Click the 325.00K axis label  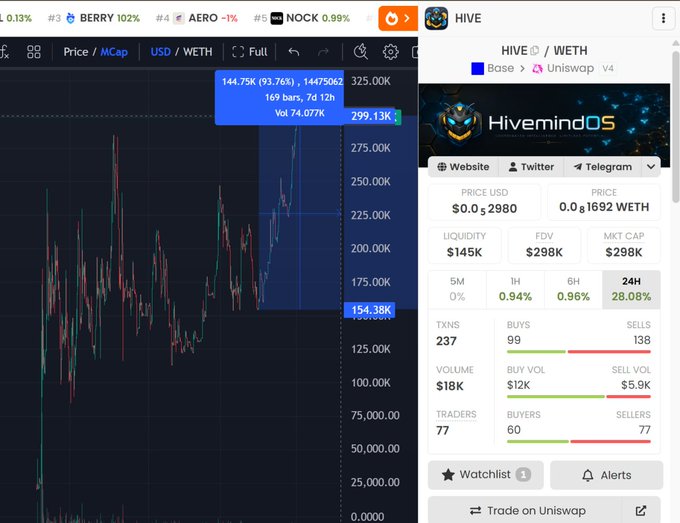coord(371,81)
